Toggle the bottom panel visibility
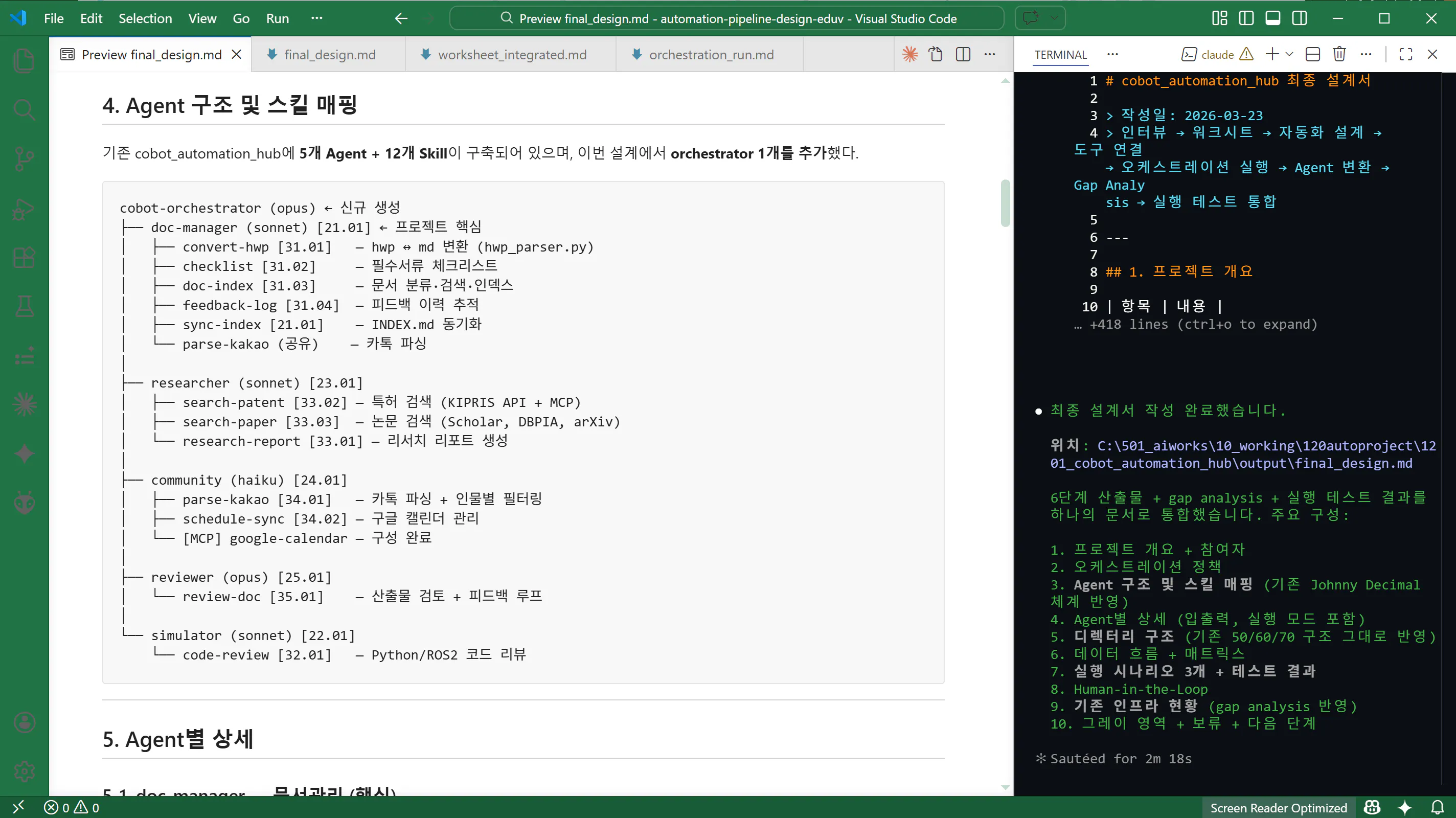The image size is (1456, 818). (x=1272, y=18)
